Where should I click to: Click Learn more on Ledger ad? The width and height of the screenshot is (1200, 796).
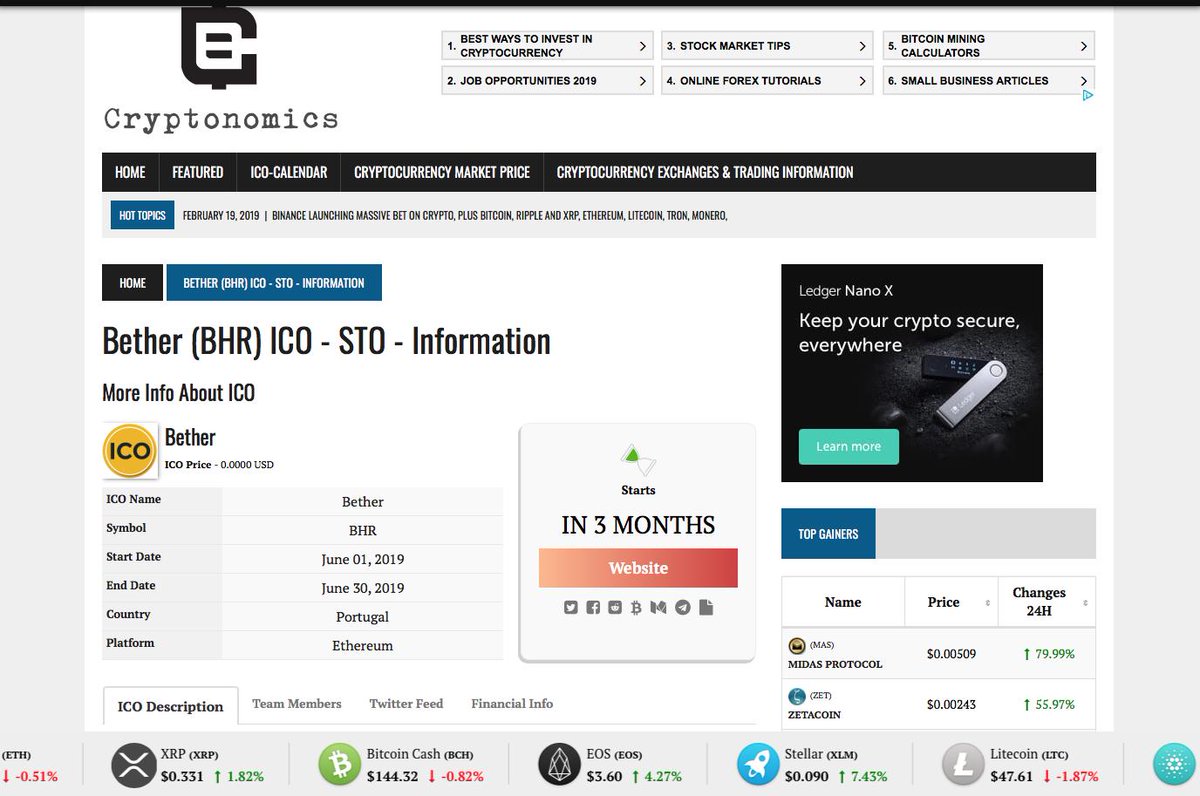848,446
